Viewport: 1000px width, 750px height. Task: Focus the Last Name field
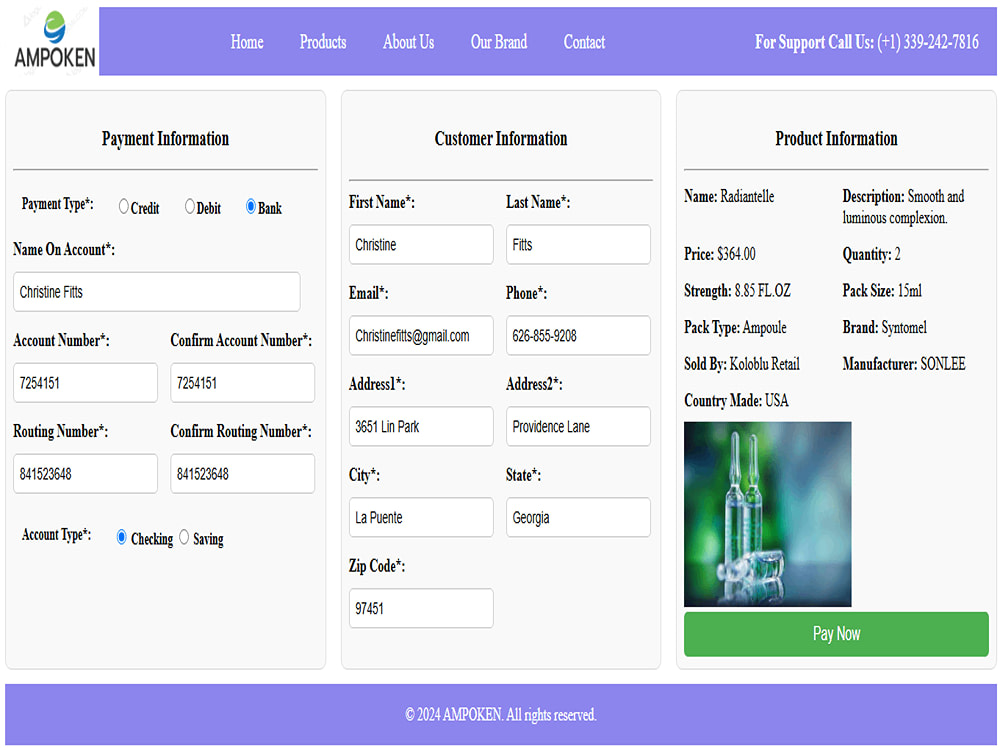point(578,244)
